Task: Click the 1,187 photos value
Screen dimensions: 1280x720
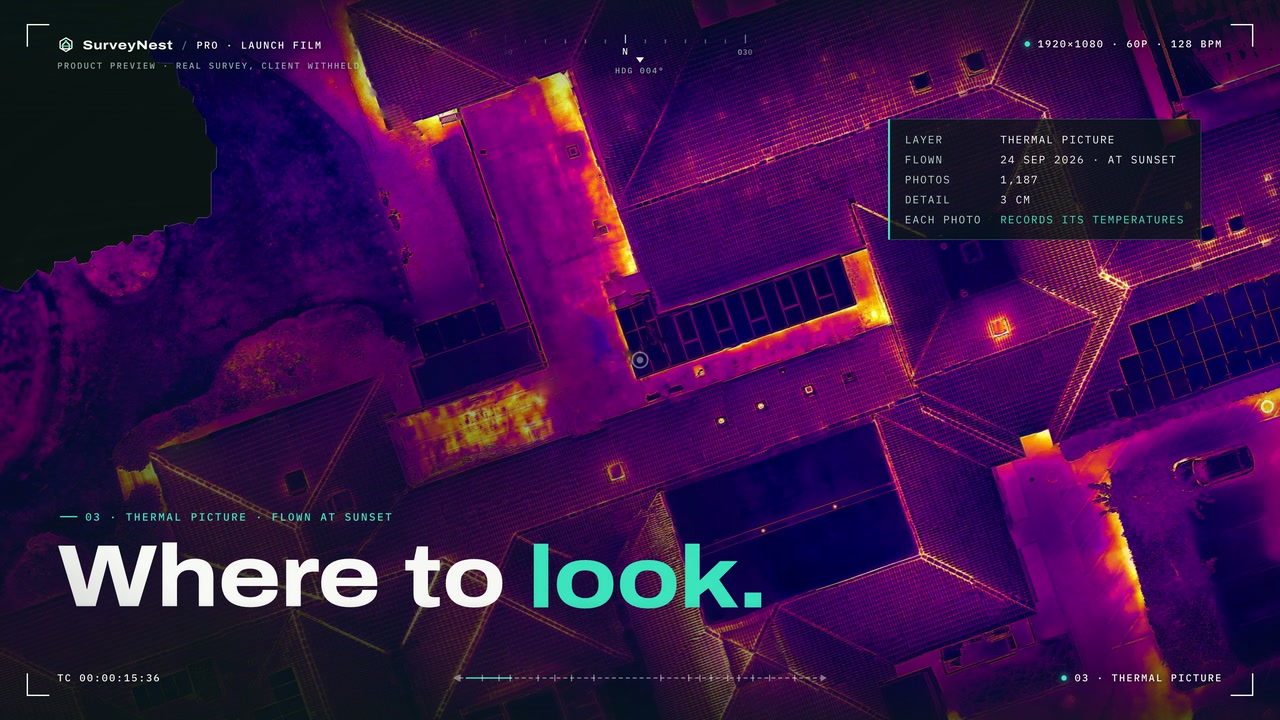Action: click(1019, 180)
